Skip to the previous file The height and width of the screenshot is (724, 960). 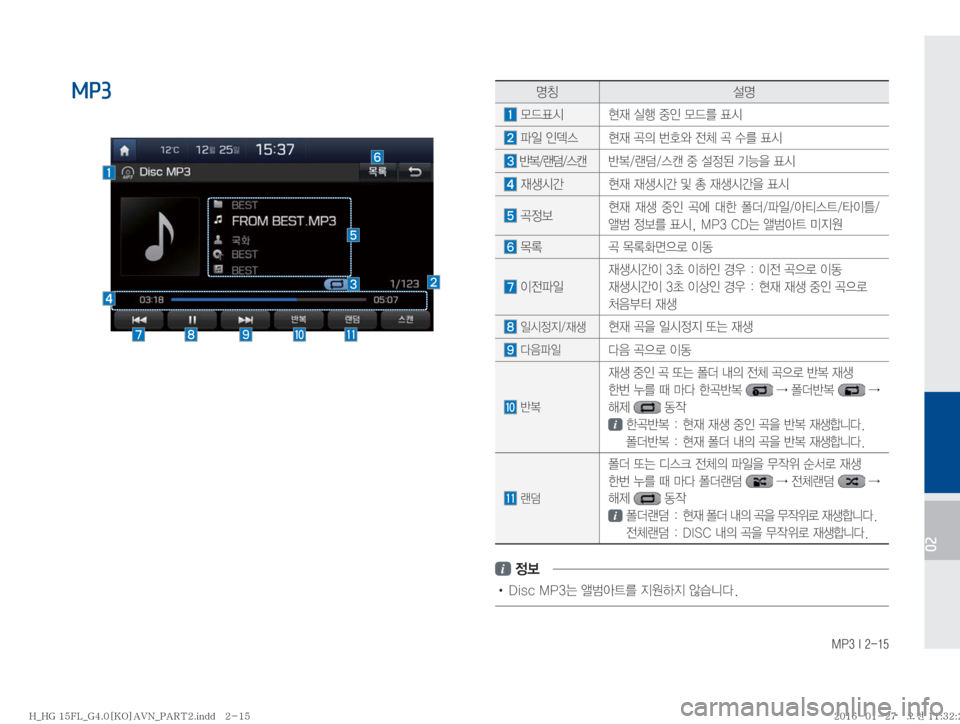(x=138, y=319)
